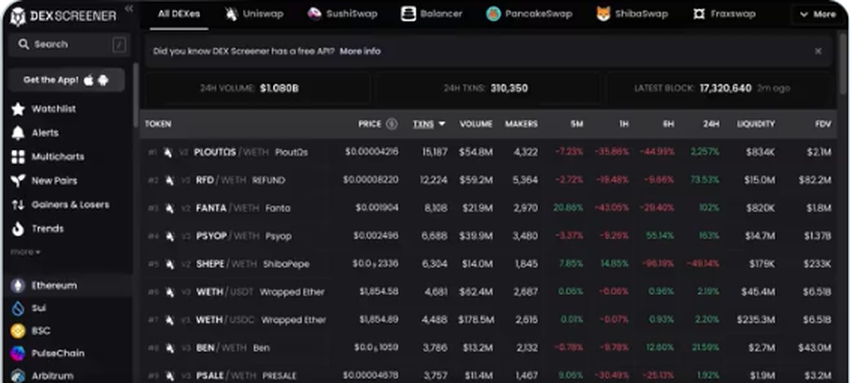Screen dimensions: 850x383
Task: Switch to the Fraxswap tab
Action: pos(724,14)
